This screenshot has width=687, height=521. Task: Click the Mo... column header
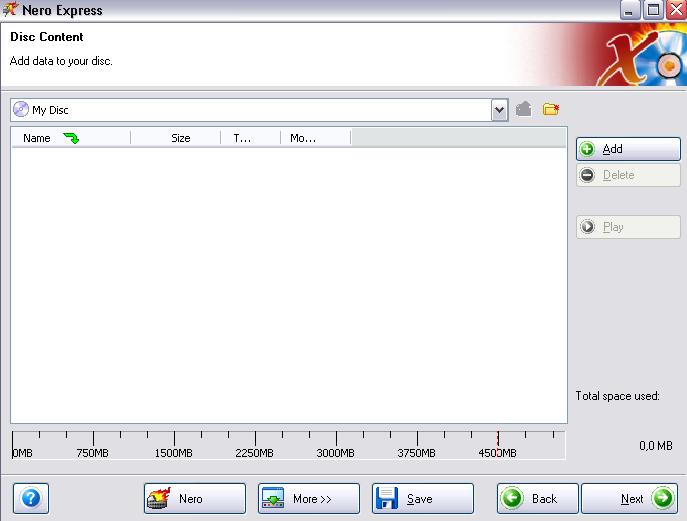point(315,138)
